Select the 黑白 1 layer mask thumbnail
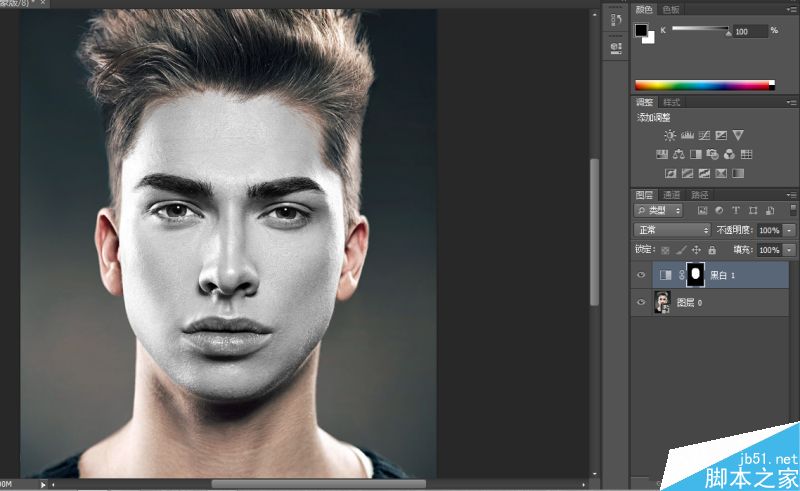 [x=695, y=275]
